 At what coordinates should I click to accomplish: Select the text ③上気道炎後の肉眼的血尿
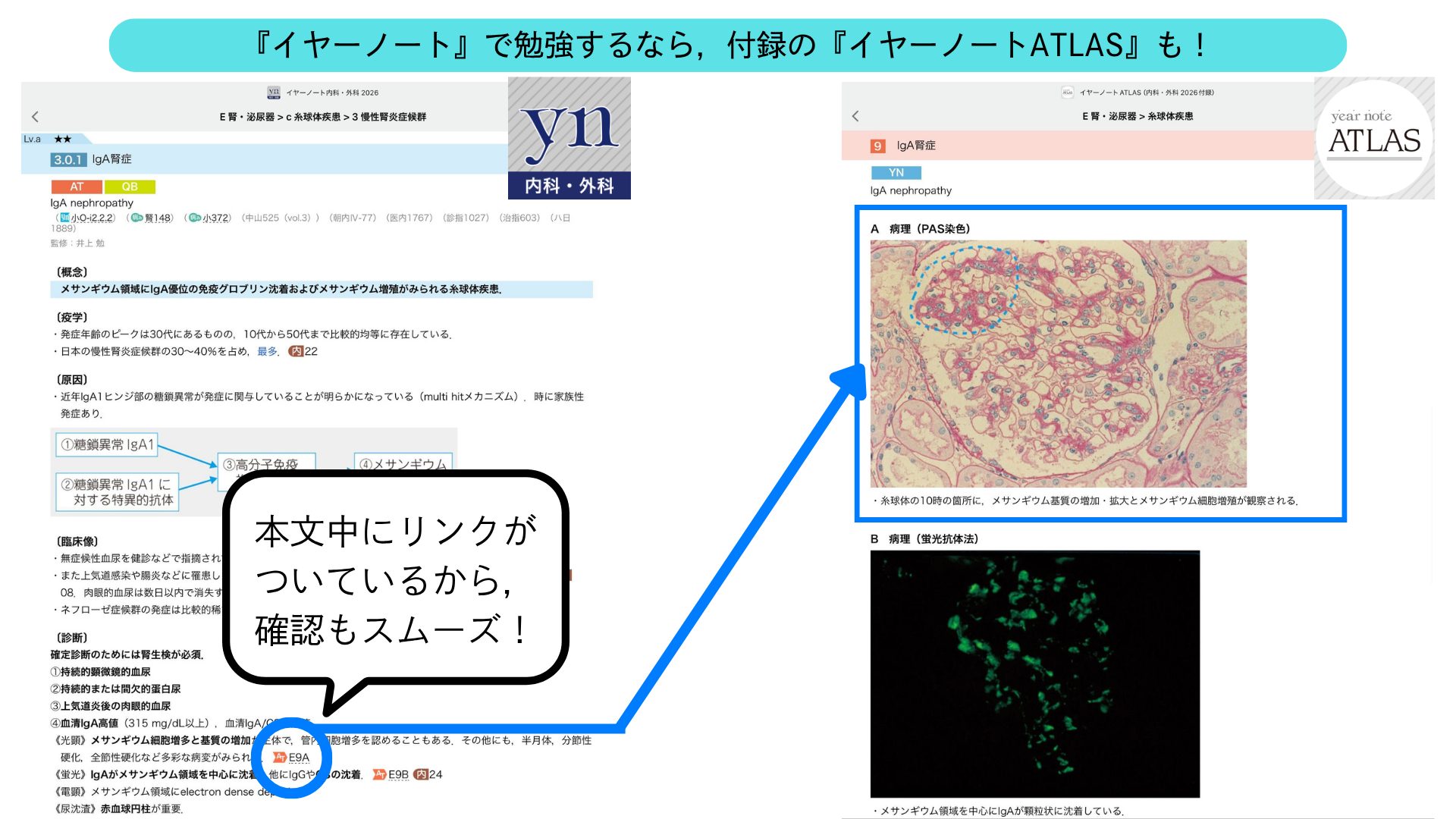tap(111, 706)
